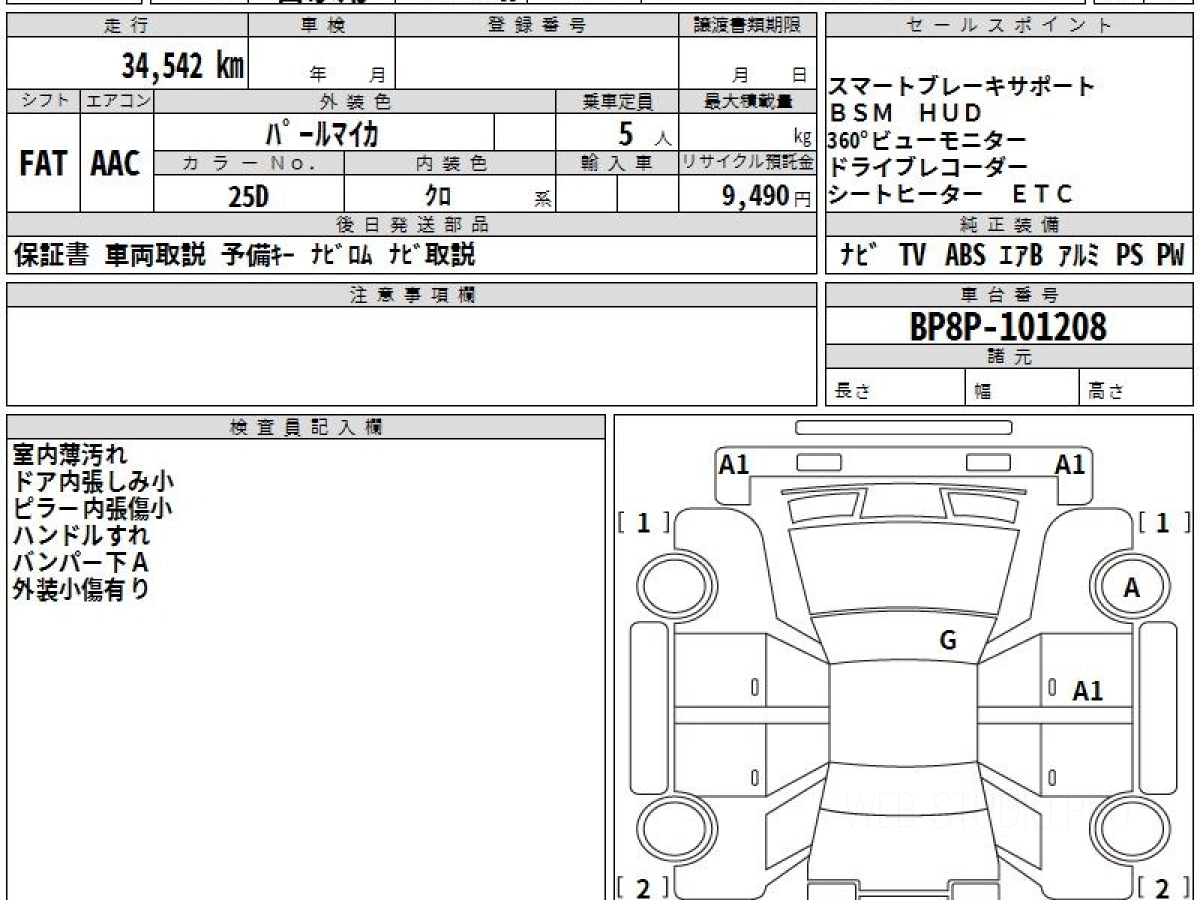Viewport: 1200px width, 900px height.
Task: Click the seating capacity value 5 人
Action: click(643, 132)
